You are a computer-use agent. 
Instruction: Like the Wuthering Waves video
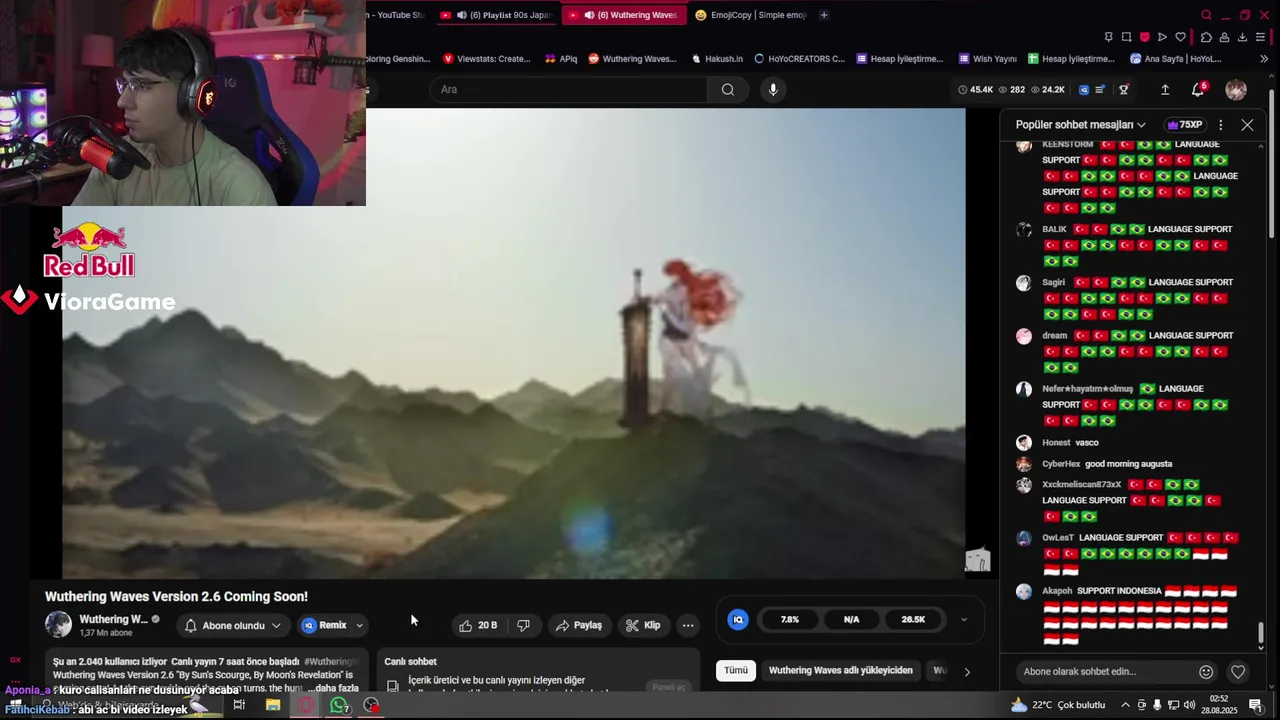coord(478,625)
